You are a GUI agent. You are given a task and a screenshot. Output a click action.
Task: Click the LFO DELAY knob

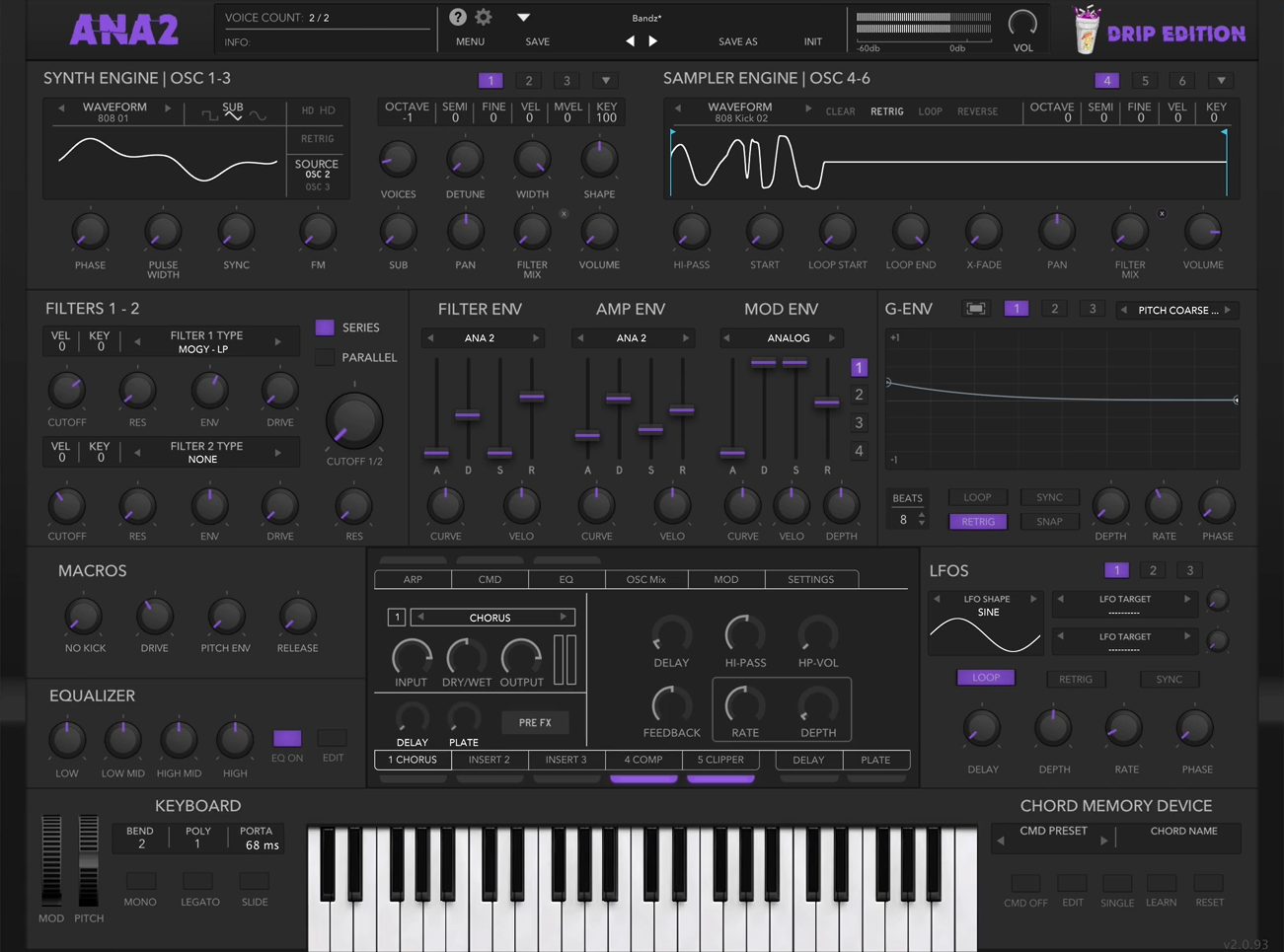click(x=982, y=728)
